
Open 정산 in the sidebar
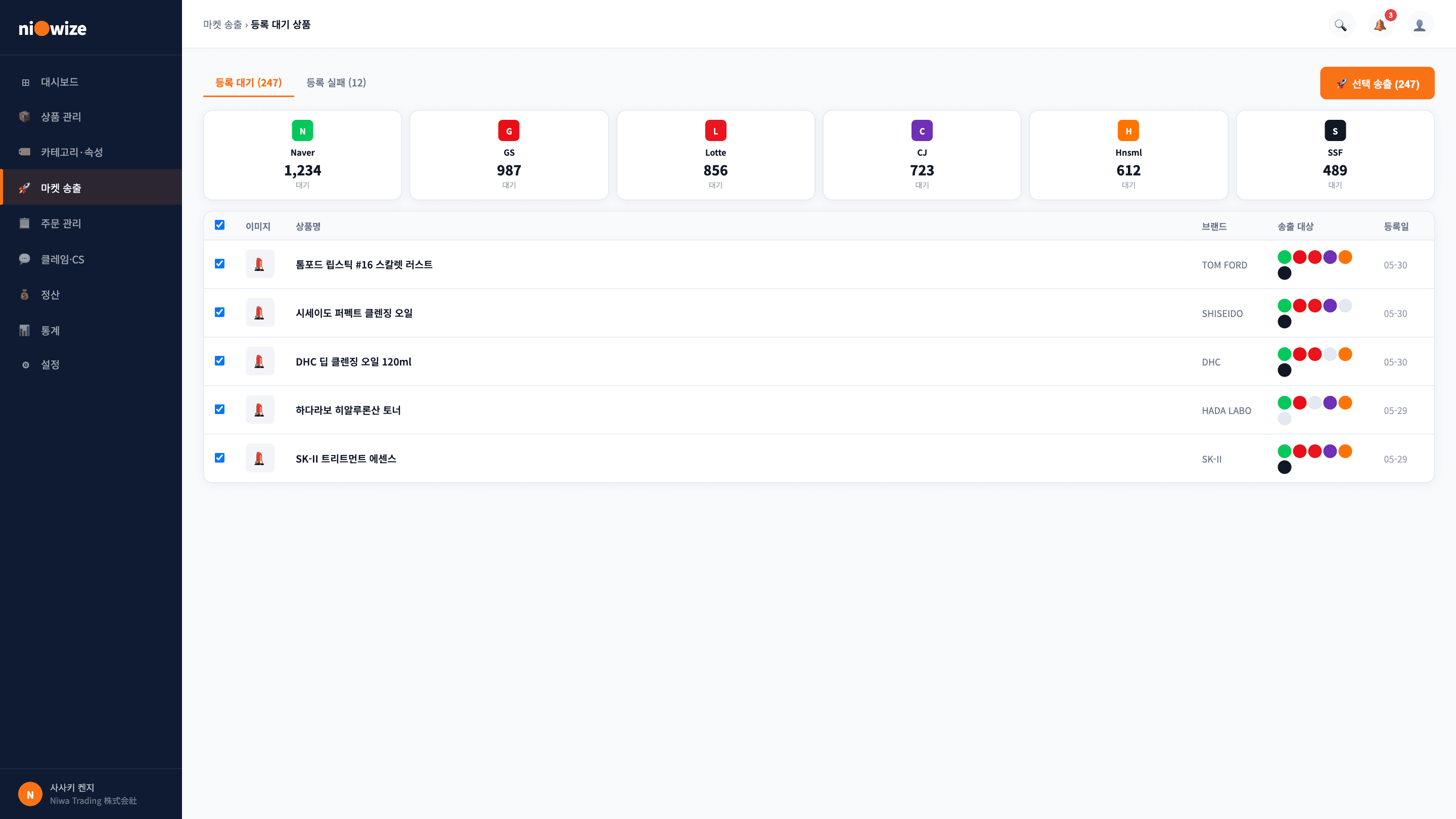91,294
